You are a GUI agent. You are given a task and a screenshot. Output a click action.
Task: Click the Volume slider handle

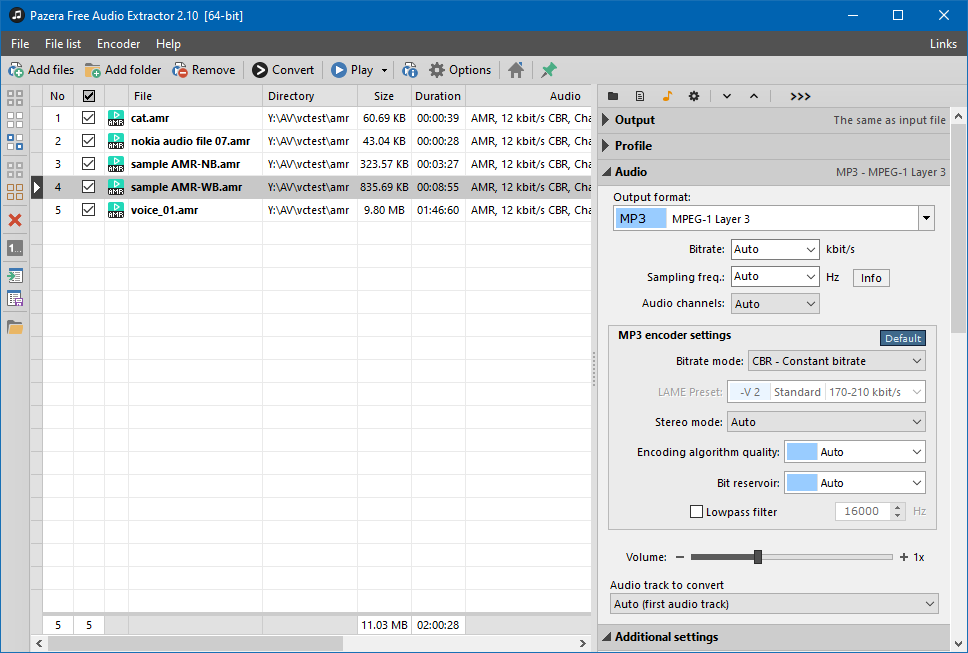click(x=757, y=557)
